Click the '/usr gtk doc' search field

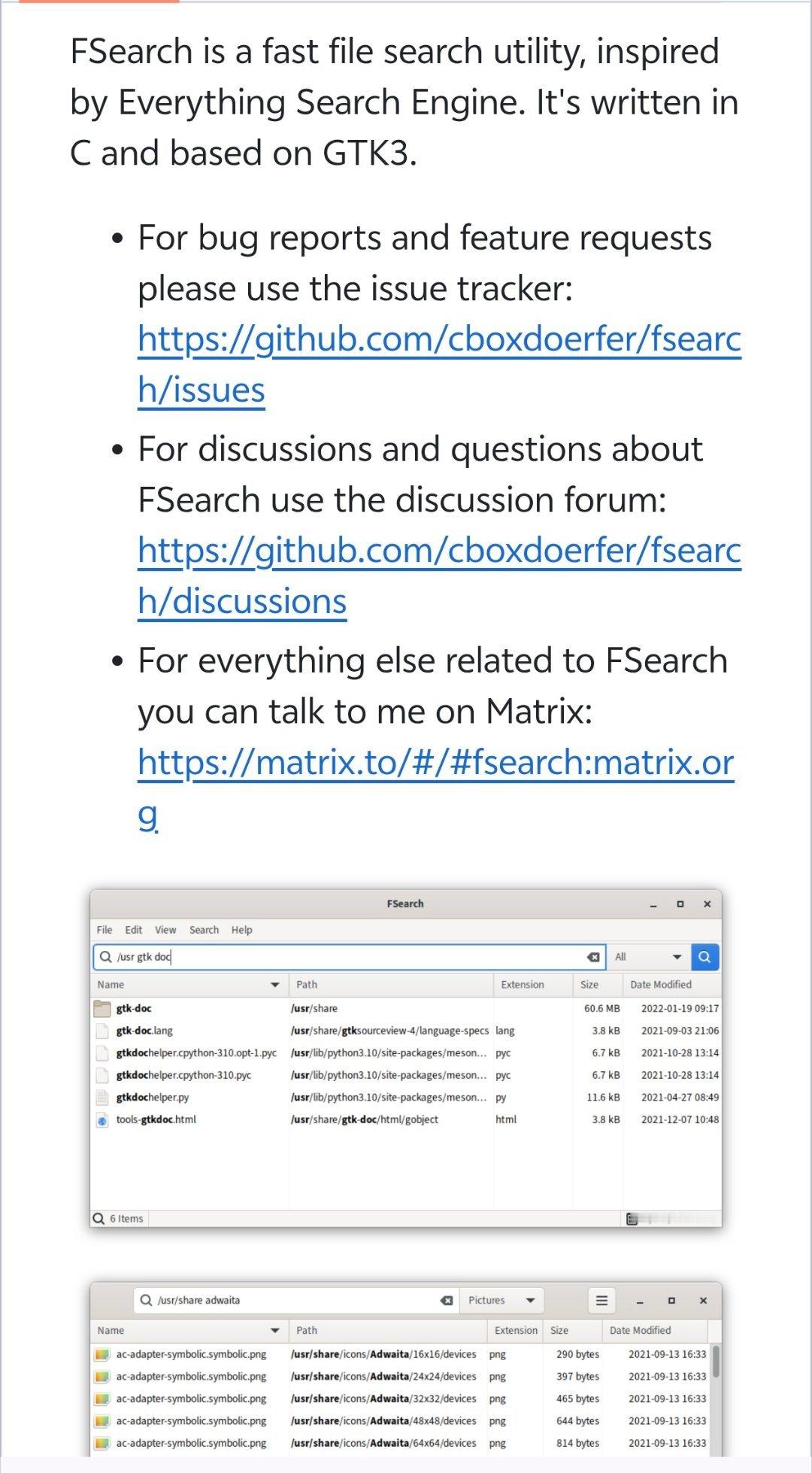pyautogui.click(x=350, y=957)
